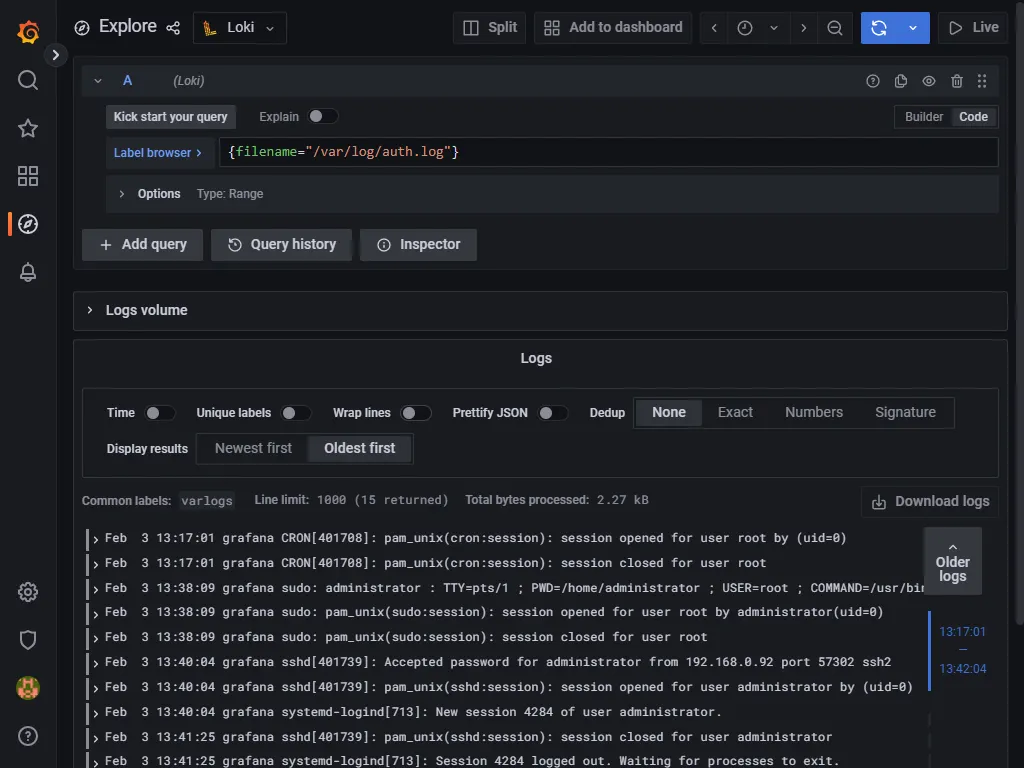
Task: Delete query A with the trash icon
Action: click(x=957, y=81)
